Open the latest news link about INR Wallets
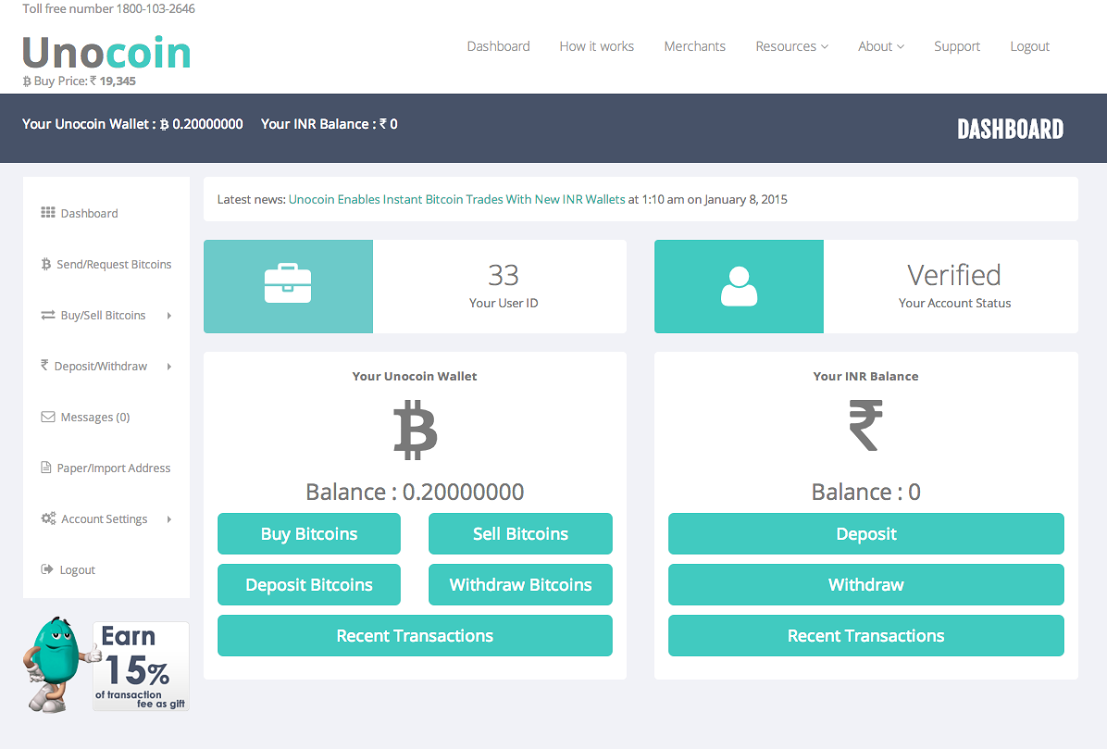The image size is (1107, 749). (x=457, y=199)
